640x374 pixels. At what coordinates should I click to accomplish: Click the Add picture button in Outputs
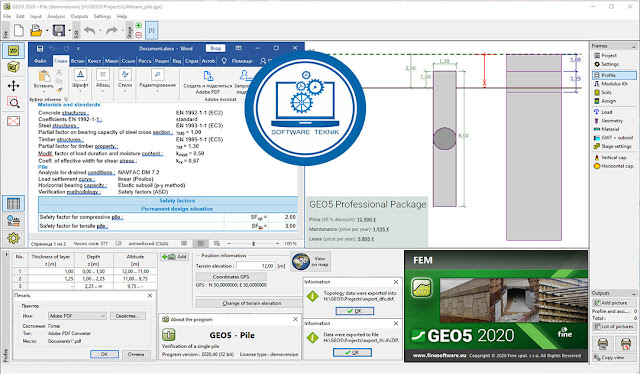coord(614,303)
